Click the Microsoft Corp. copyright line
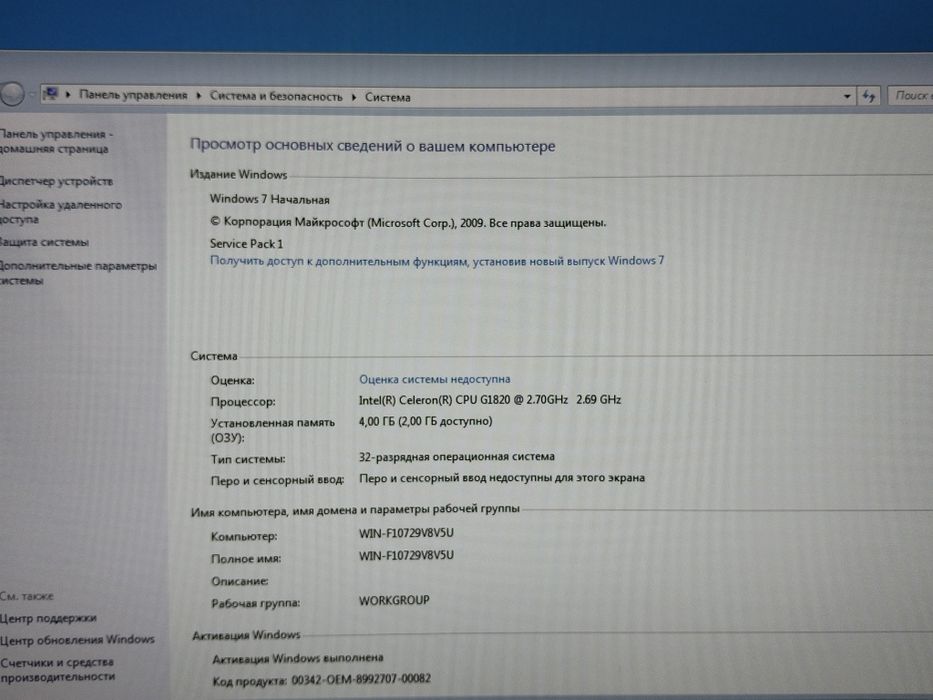Image resolution: width=933 pixels, height=700 pixels. 408,223
